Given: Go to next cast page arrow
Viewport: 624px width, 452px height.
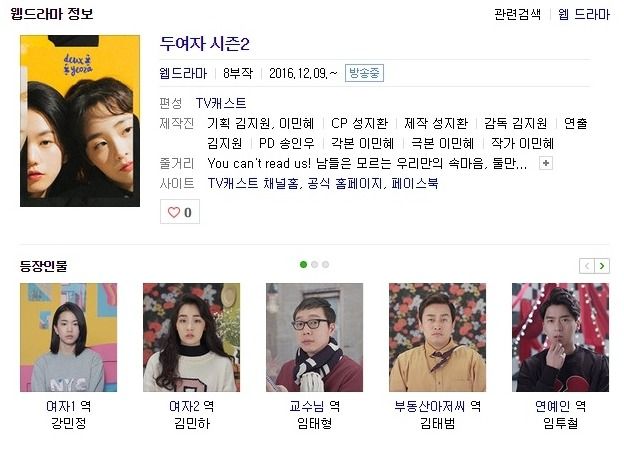Looking at the screenshot, I should coord(602,266).
